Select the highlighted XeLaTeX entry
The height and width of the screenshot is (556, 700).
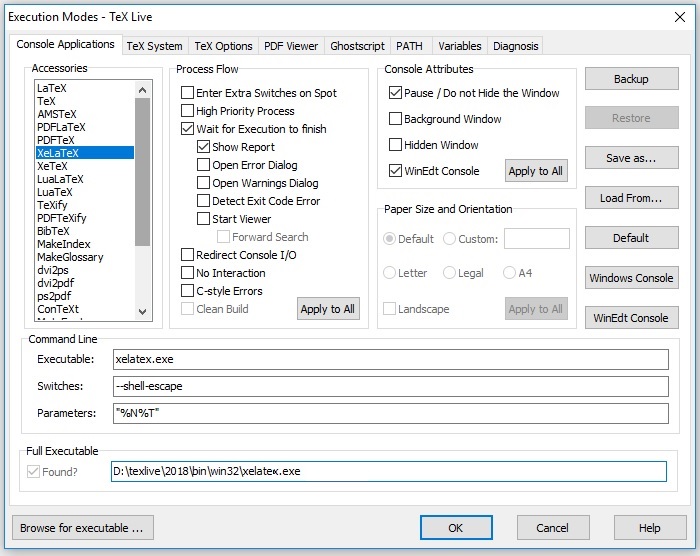pyautogui.click(x=85, y=153)
